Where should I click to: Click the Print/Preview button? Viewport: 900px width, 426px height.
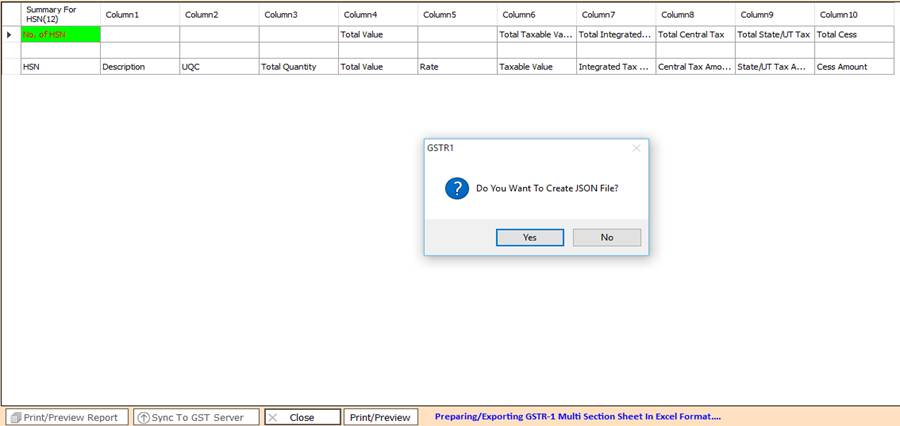(380, 417)
